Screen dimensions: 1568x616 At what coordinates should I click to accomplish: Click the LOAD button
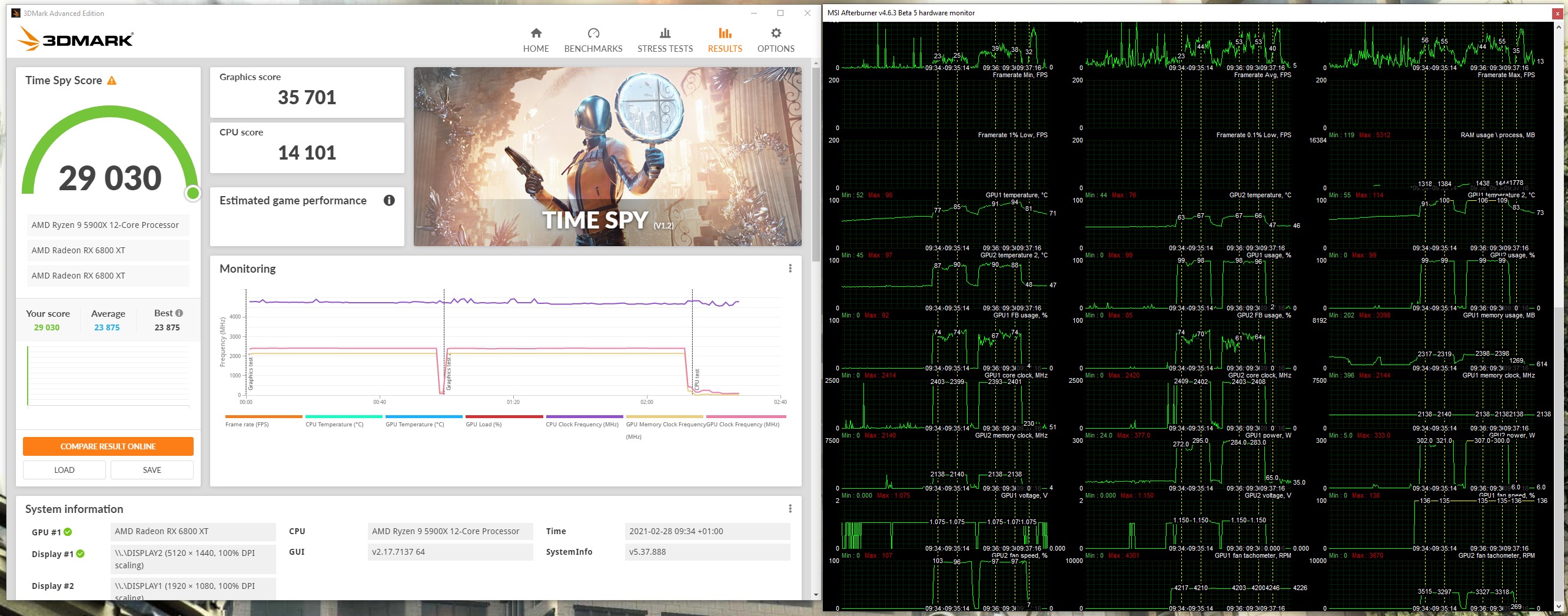(65, 470)
